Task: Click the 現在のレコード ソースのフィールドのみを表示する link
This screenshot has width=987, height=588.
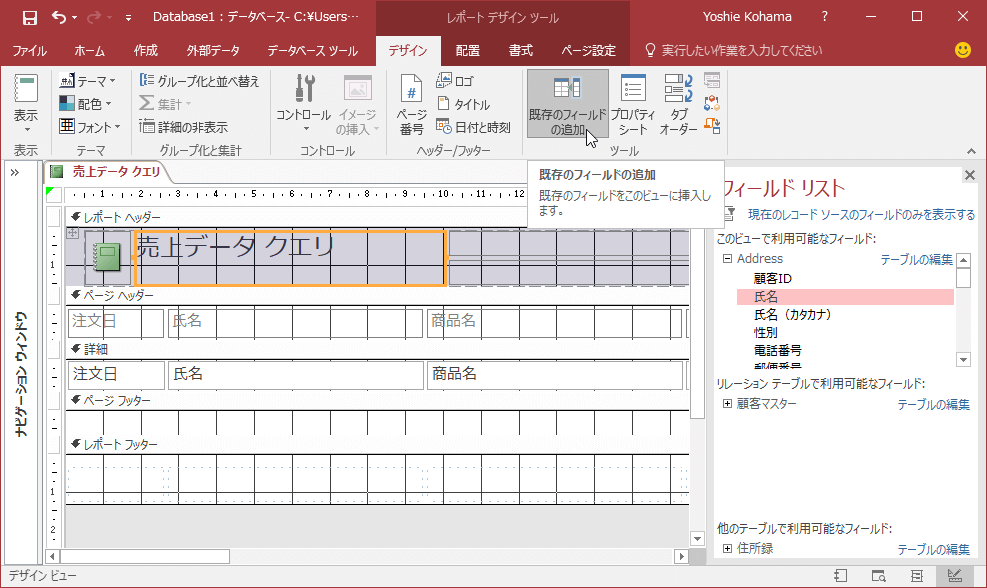Action: [861, 214]
